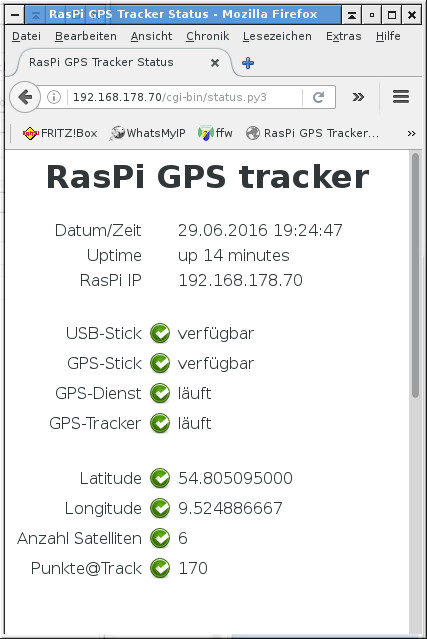Click the Punkte@Track value 170

[193, 568]
